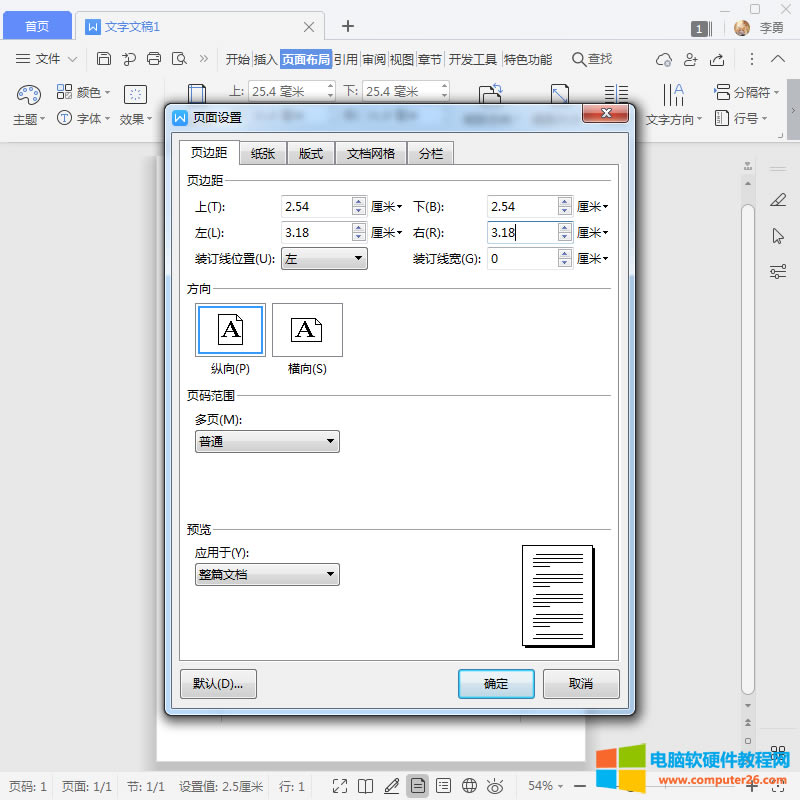Open the settings sliders icon in sidebar

tap(778, 271)
